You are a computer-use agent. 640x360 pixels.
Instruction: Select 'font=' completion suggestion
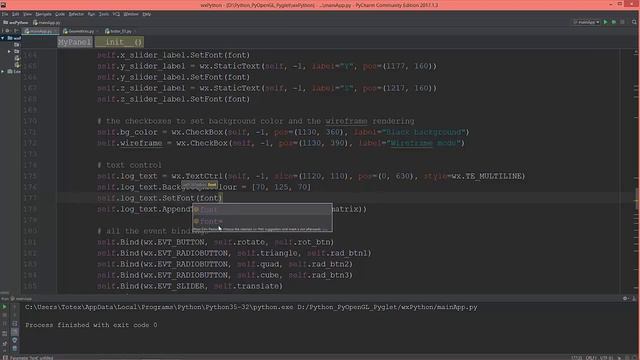coord(262,221)
